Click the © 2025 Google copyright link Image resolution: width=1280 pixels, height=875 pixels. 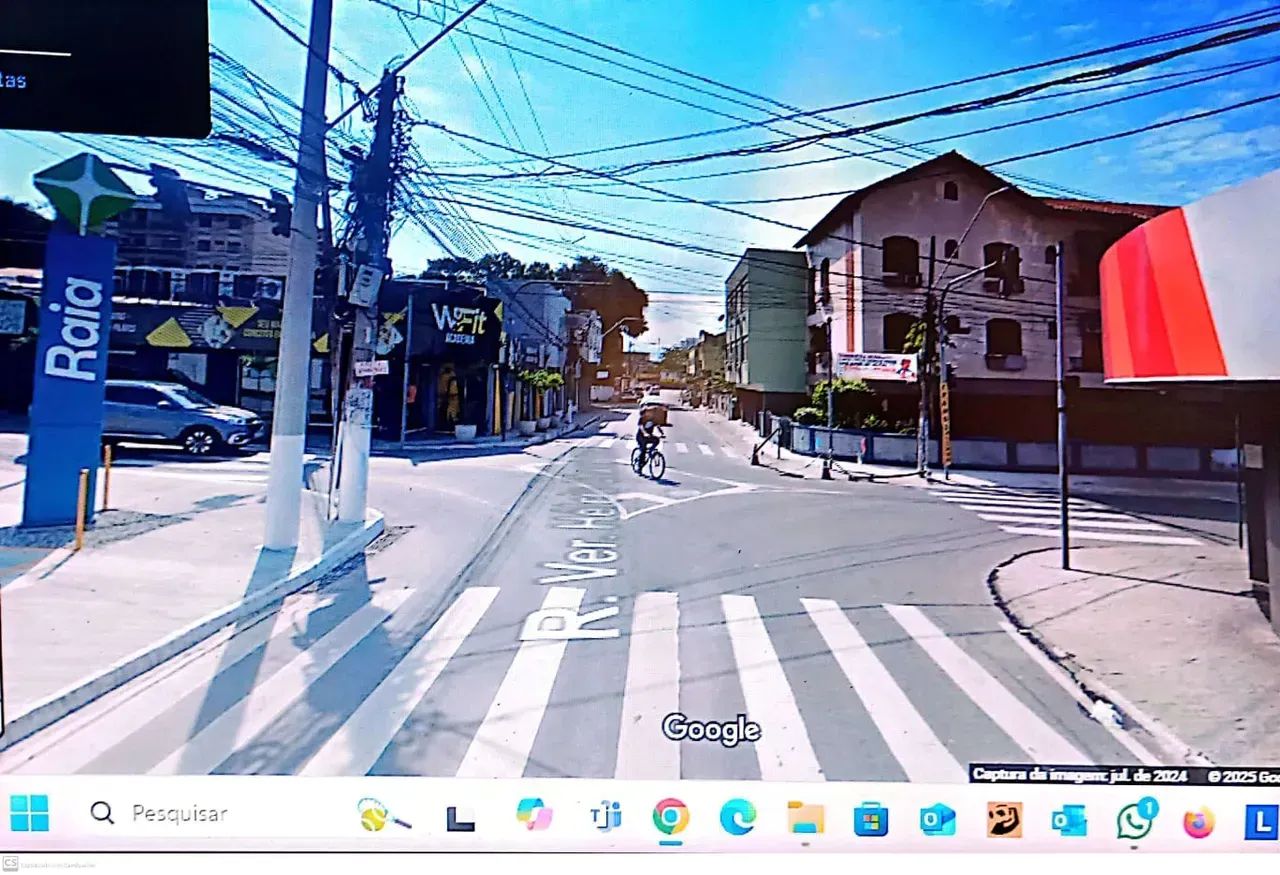(x=1242, y=776)
